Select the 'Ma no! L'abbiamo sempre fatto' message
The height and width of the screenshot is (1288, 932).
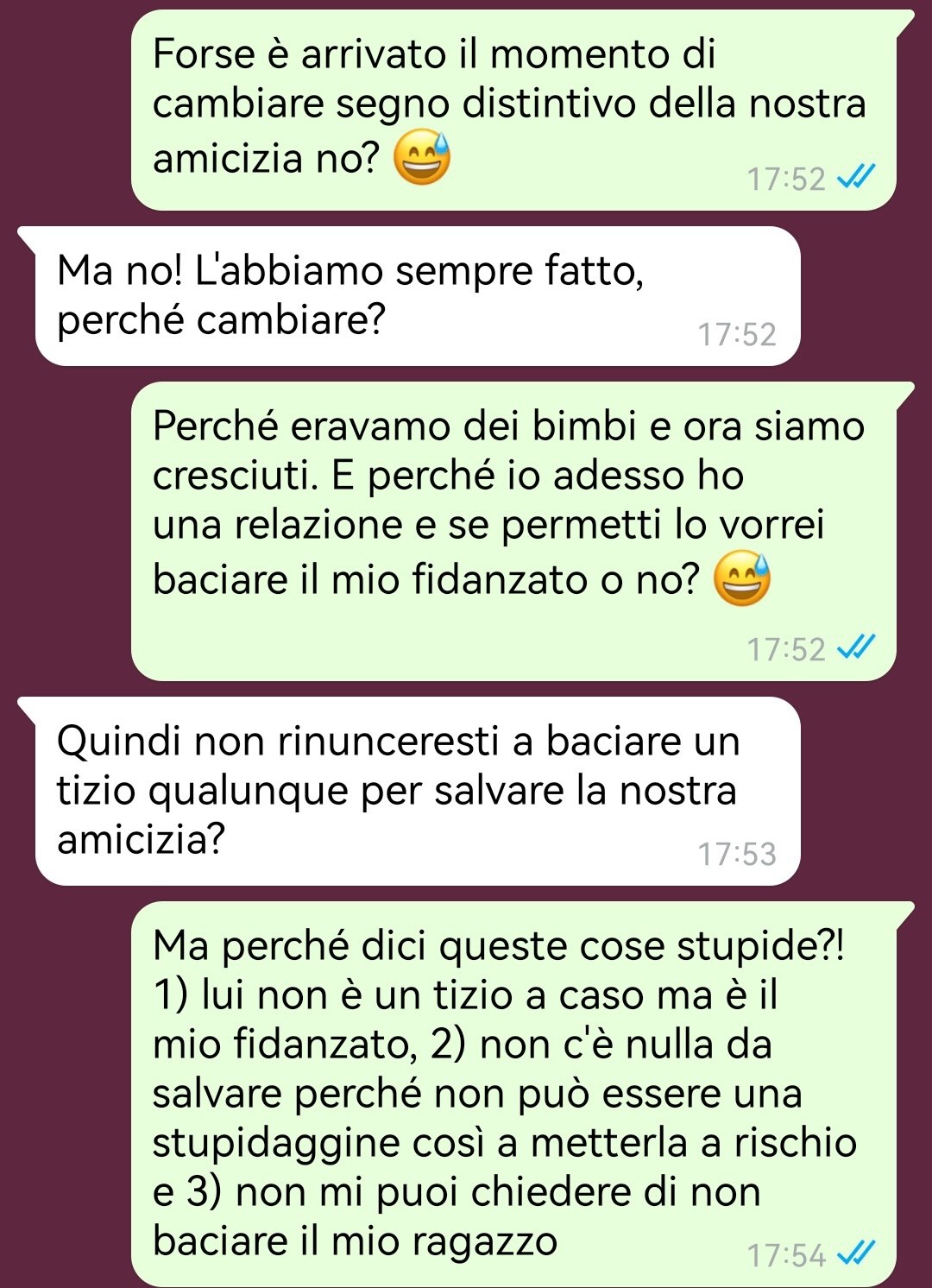(x=418, y=296)
